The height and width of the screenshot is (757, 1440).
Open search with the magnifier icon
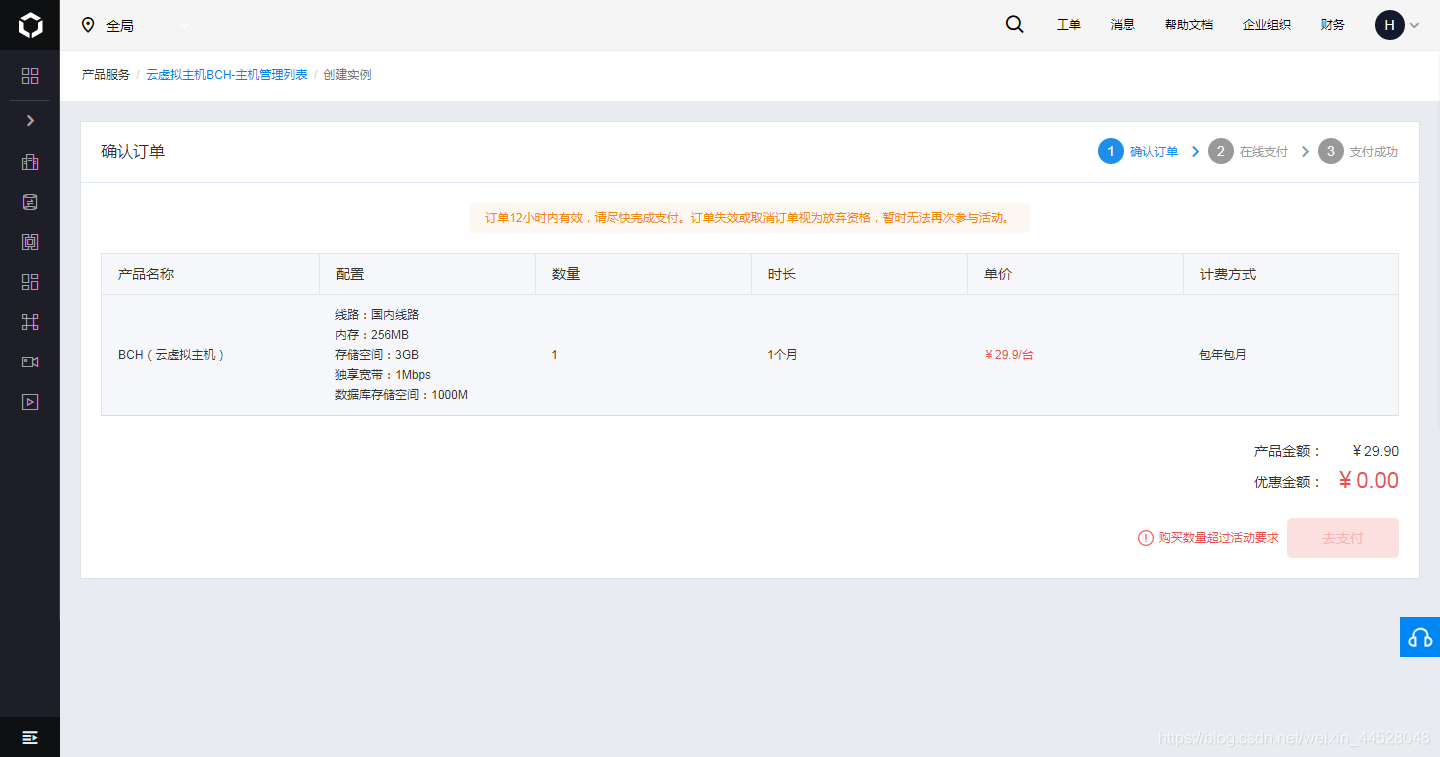[1014, 25]
